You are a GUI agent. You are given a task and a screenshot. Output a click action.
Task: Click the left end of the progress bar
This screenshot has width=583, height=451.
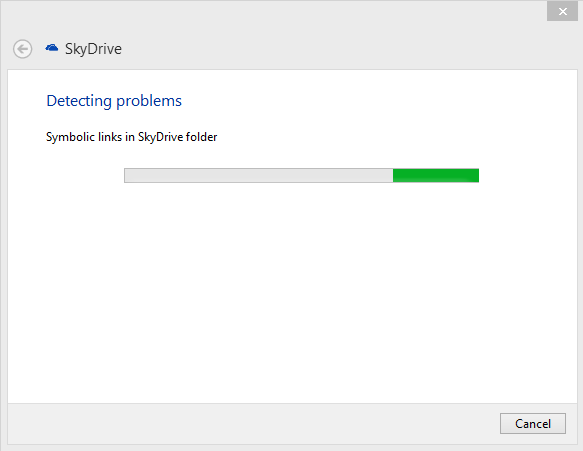pyautogui.click(x=128, y=175)
